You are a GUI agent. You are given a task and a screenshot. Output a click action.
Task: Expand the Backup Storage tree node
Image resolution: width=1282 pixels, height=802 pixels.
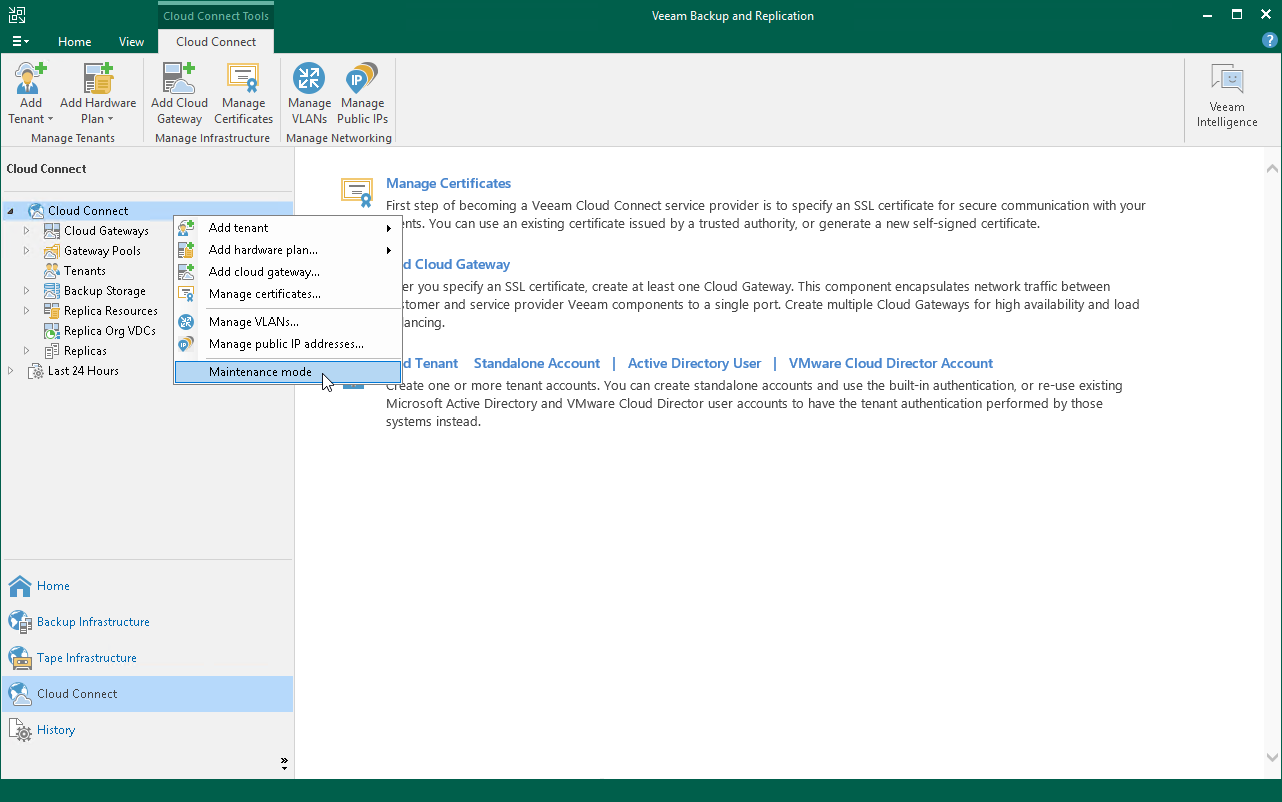[27, 291]
